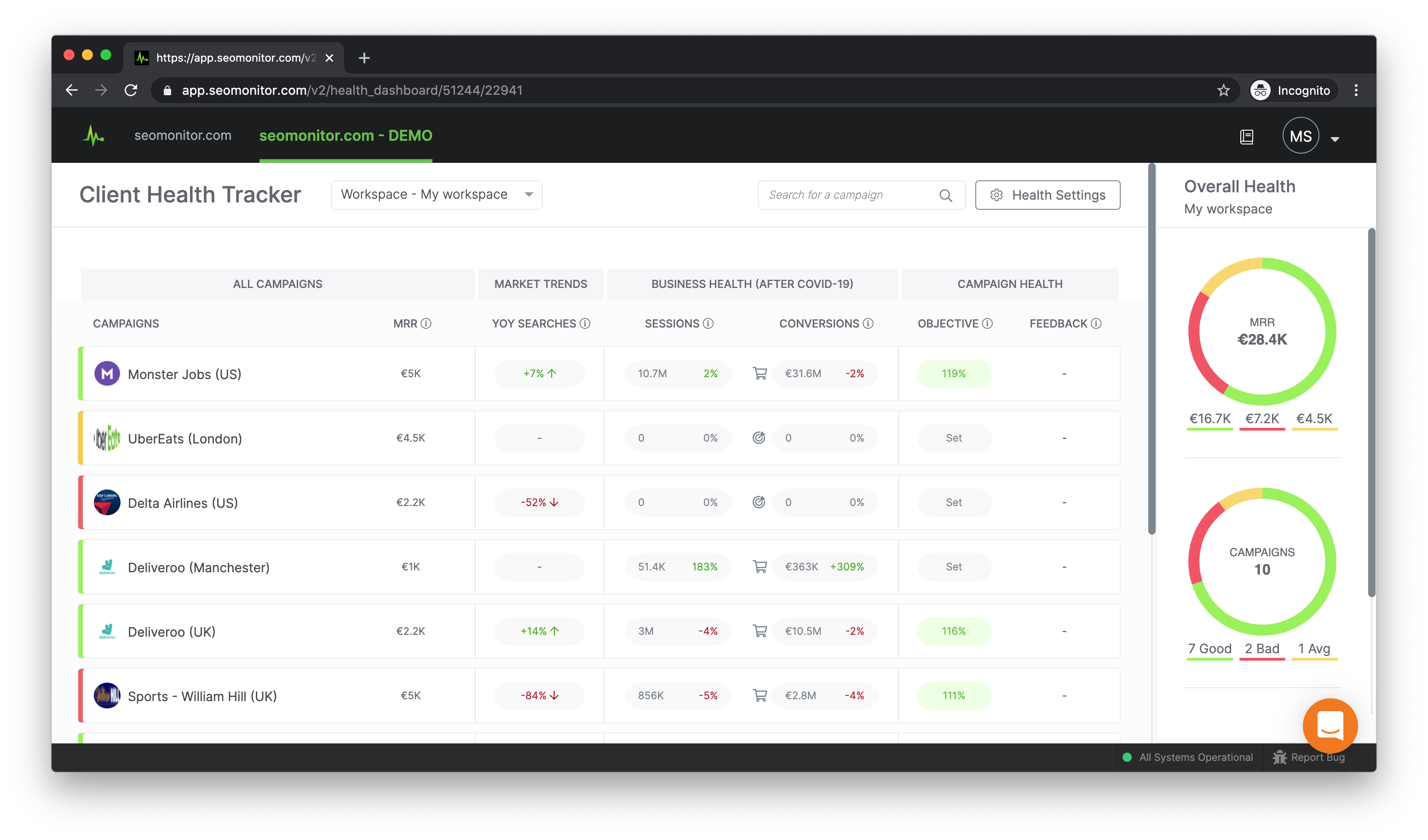Open the orange chat support widget

coord(1330,725)
